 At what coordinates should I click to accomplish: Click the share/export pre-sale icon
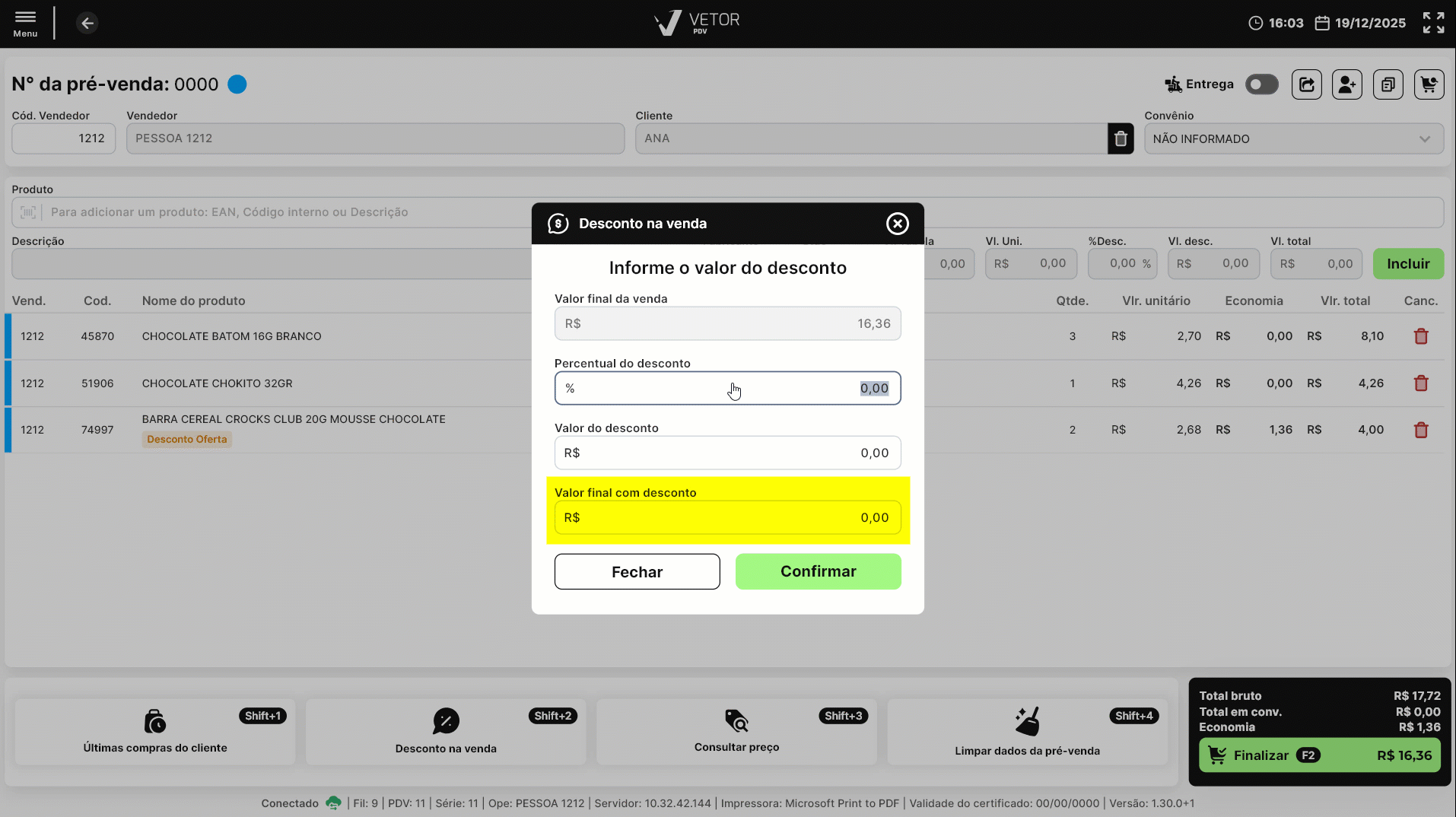point(1307,84)
